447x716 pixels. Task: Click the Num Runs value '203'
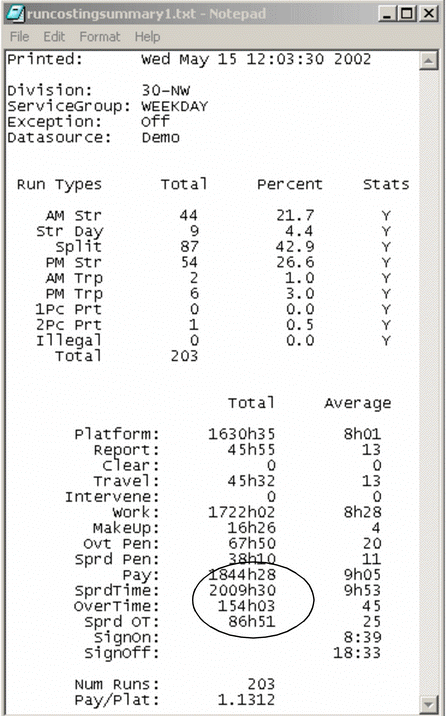[x=261, y=684]
